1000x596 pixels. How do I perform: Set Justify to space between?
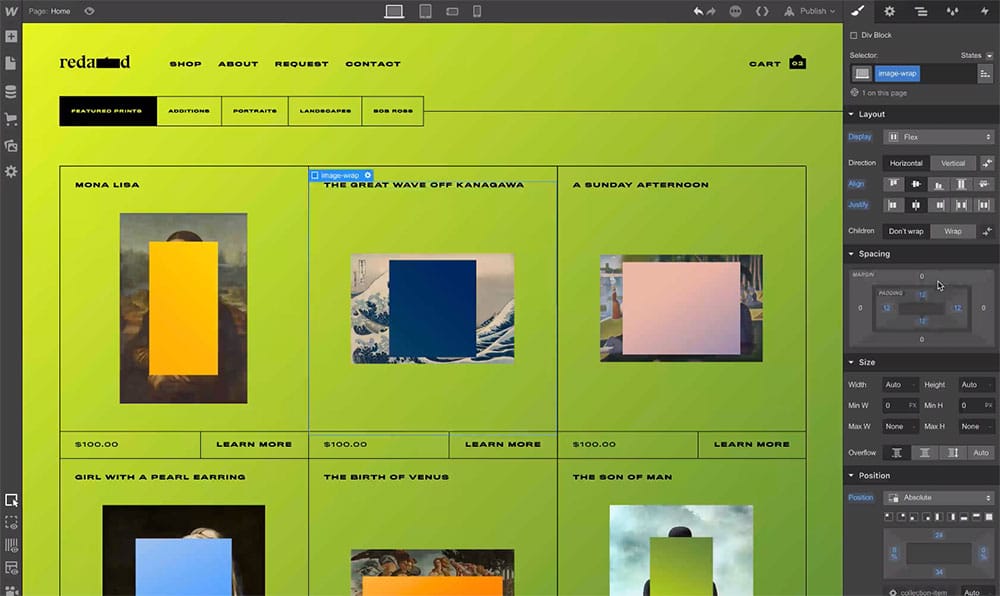(961, 205)
